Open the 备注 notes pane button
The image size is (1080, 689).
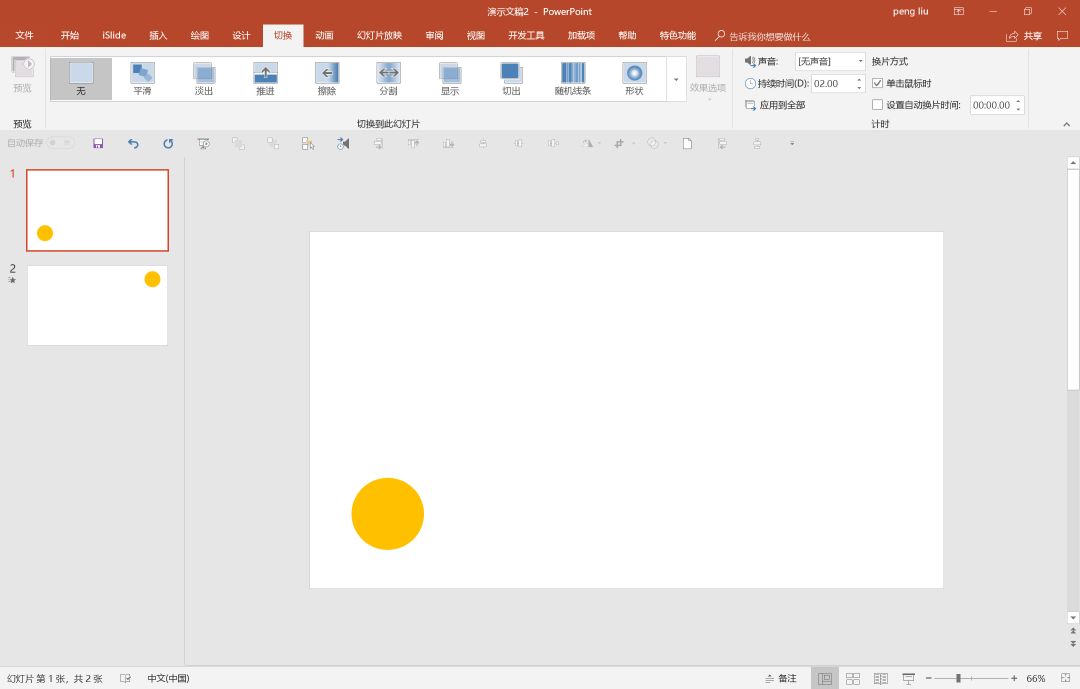point(781,678)
